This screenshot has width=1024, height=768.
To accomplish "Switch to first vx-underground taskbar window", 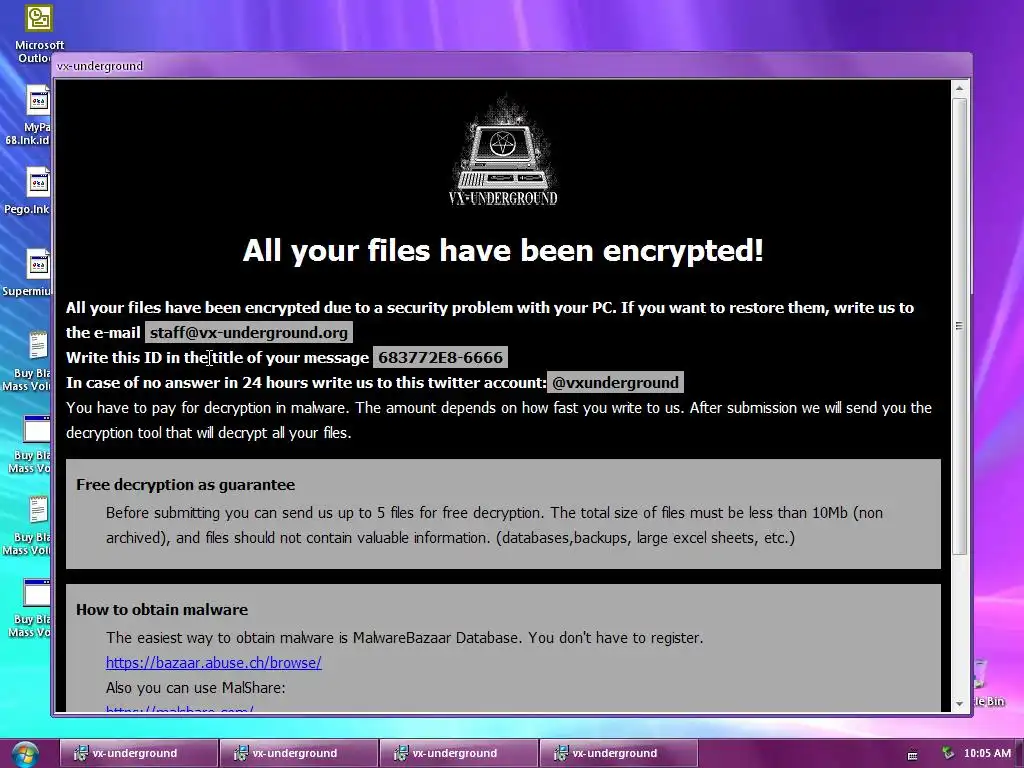I will pyautogui.click(x=139, y=753).
